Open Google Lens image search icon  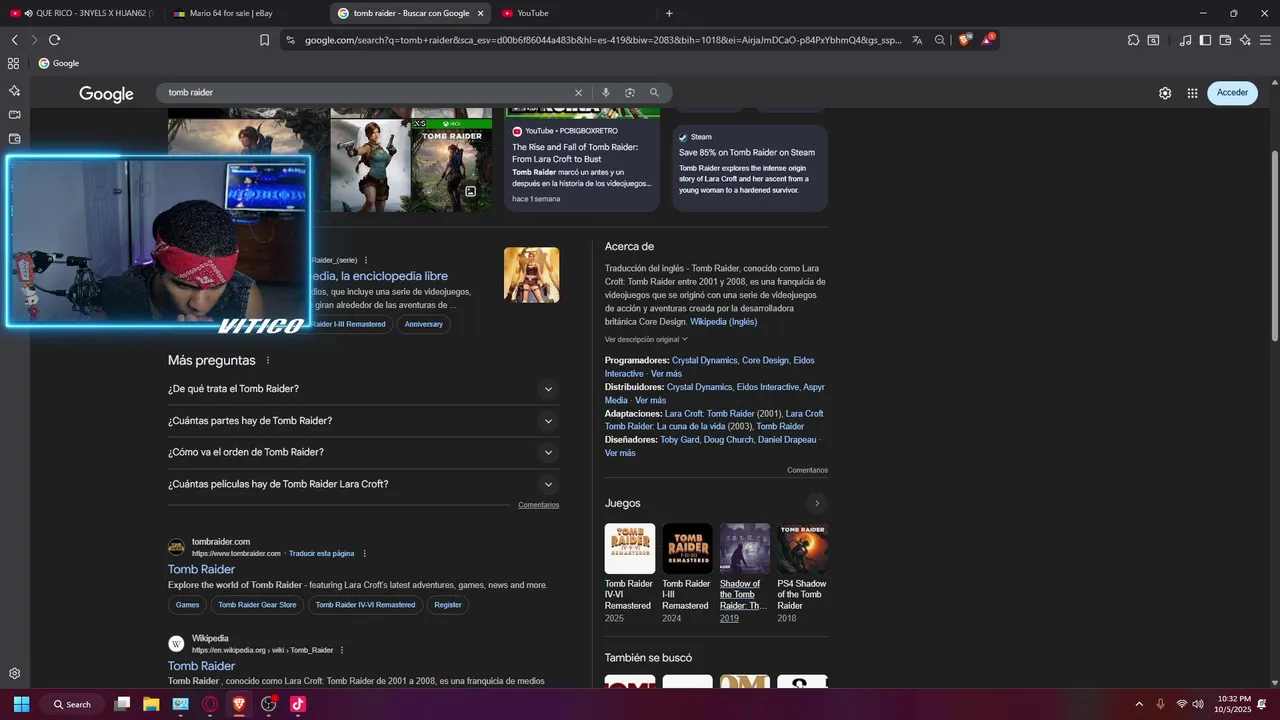630,92
